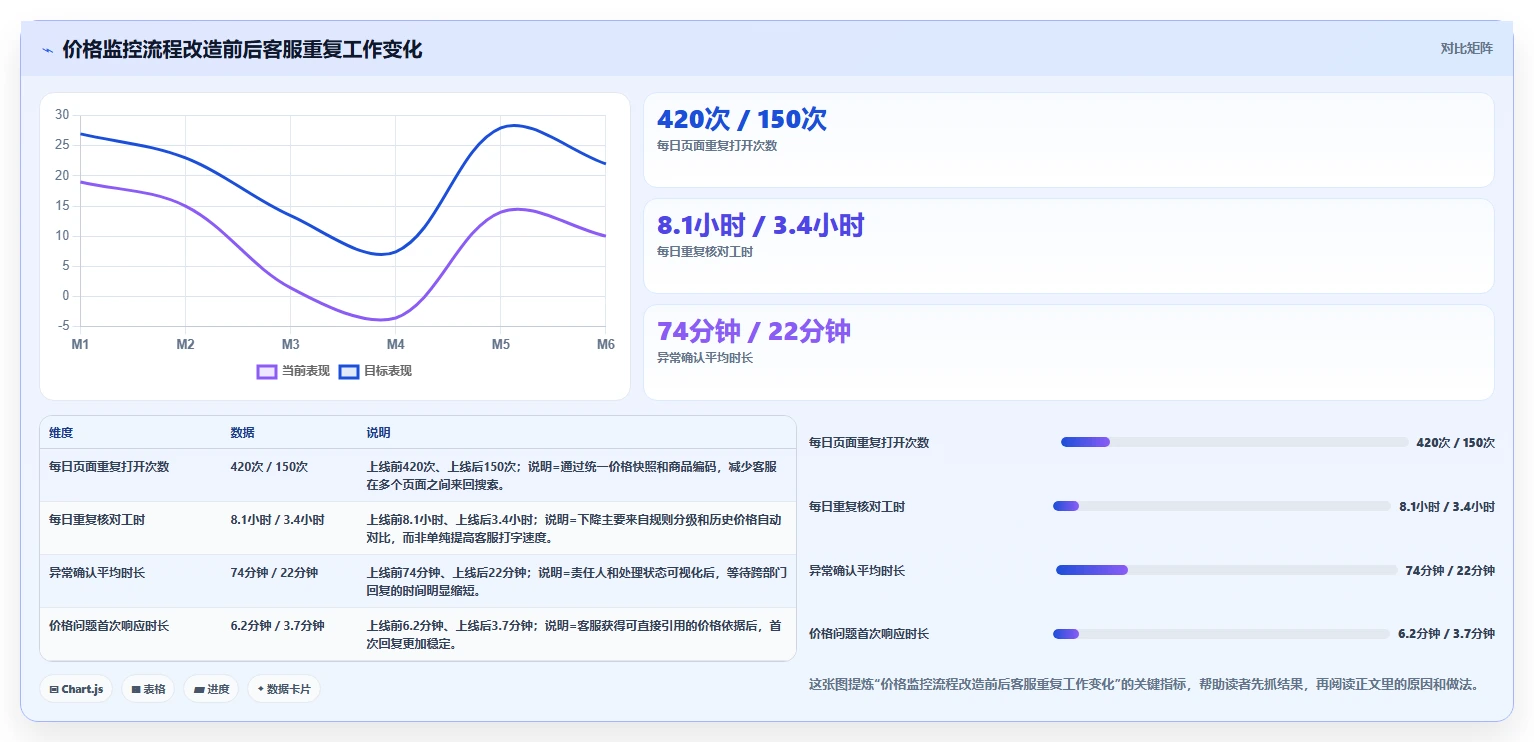Click the 数据 column header
The image size is (1534, 742).
pos(242,433)
